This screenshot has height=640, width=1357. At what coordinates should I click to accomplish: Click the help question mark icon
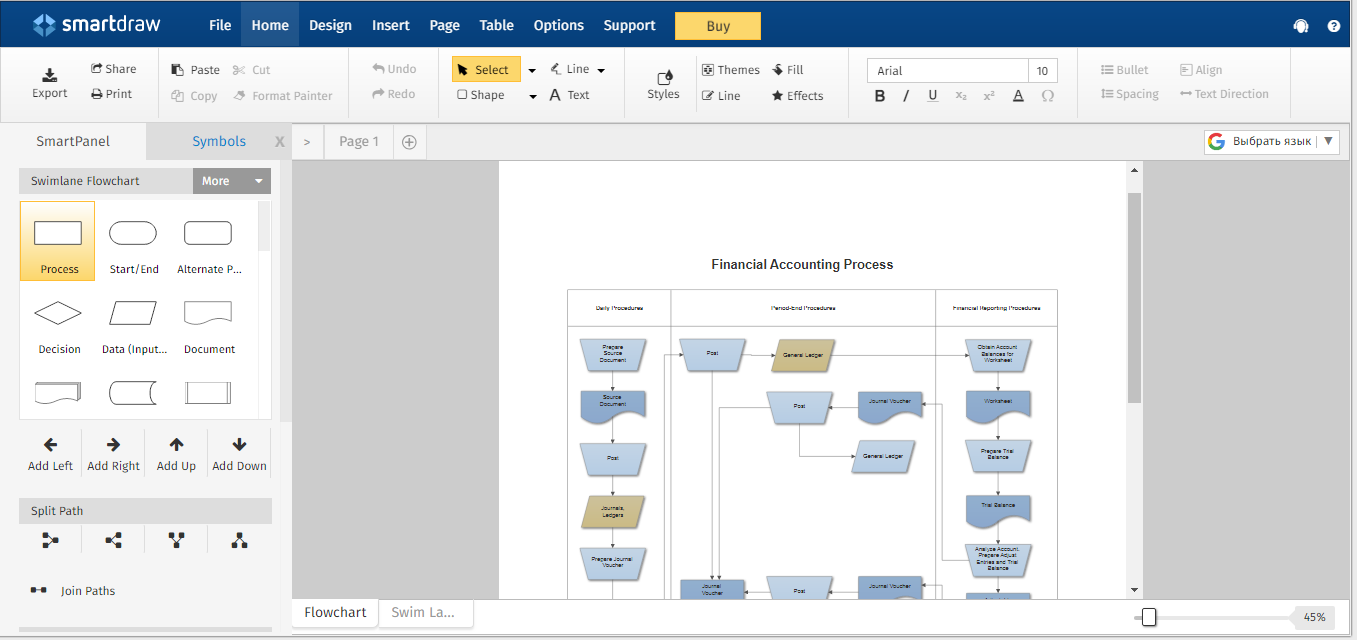tap(1333, 26)
